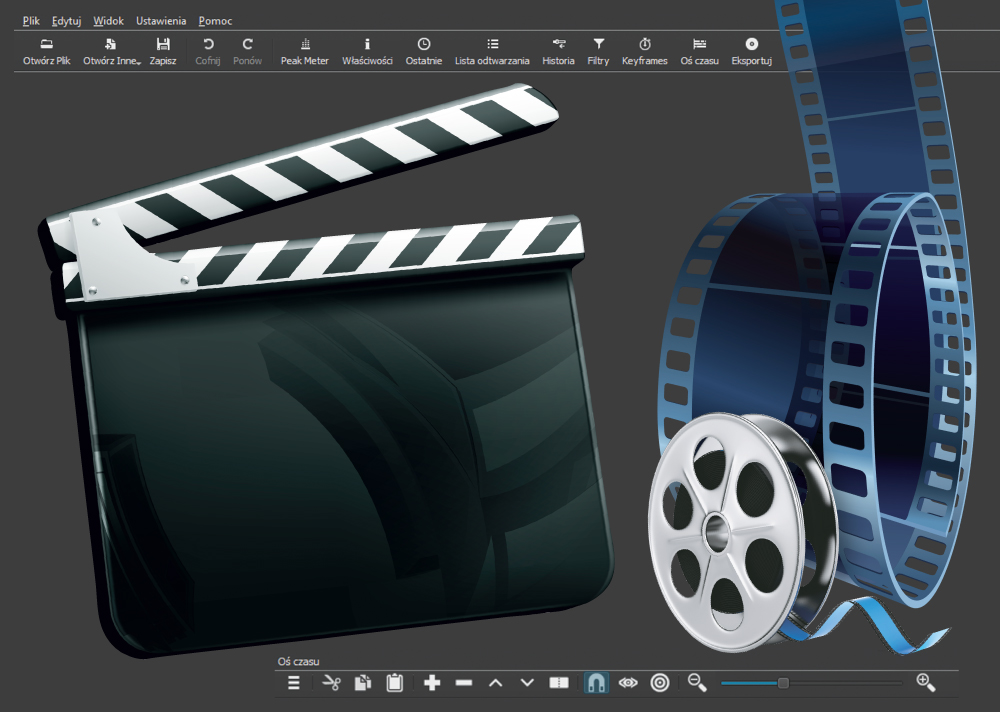
Task: Open the Keyframes panel
Action: (x=645, y=51)
